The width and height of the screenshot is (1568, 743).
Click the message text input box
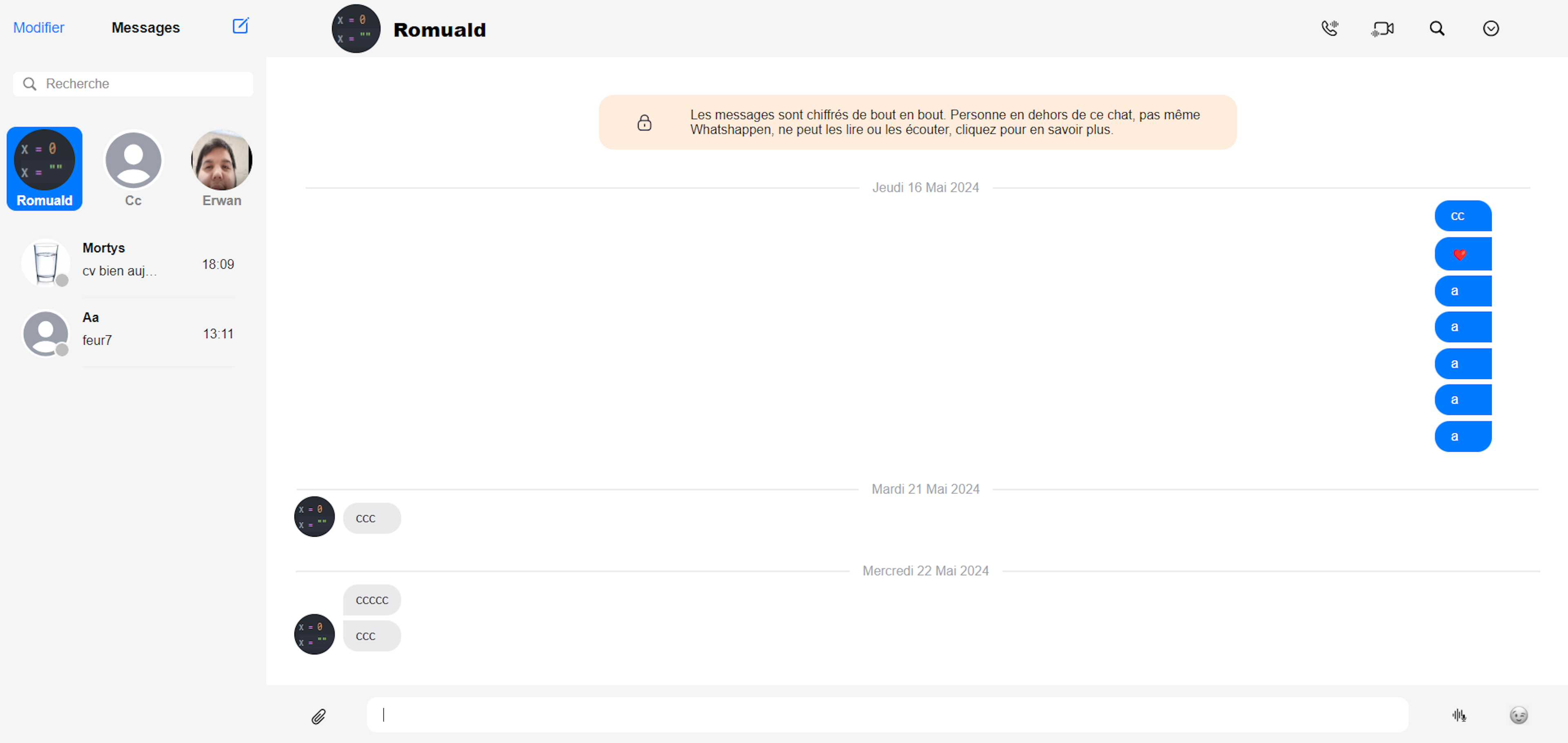(x=887, y=715)
